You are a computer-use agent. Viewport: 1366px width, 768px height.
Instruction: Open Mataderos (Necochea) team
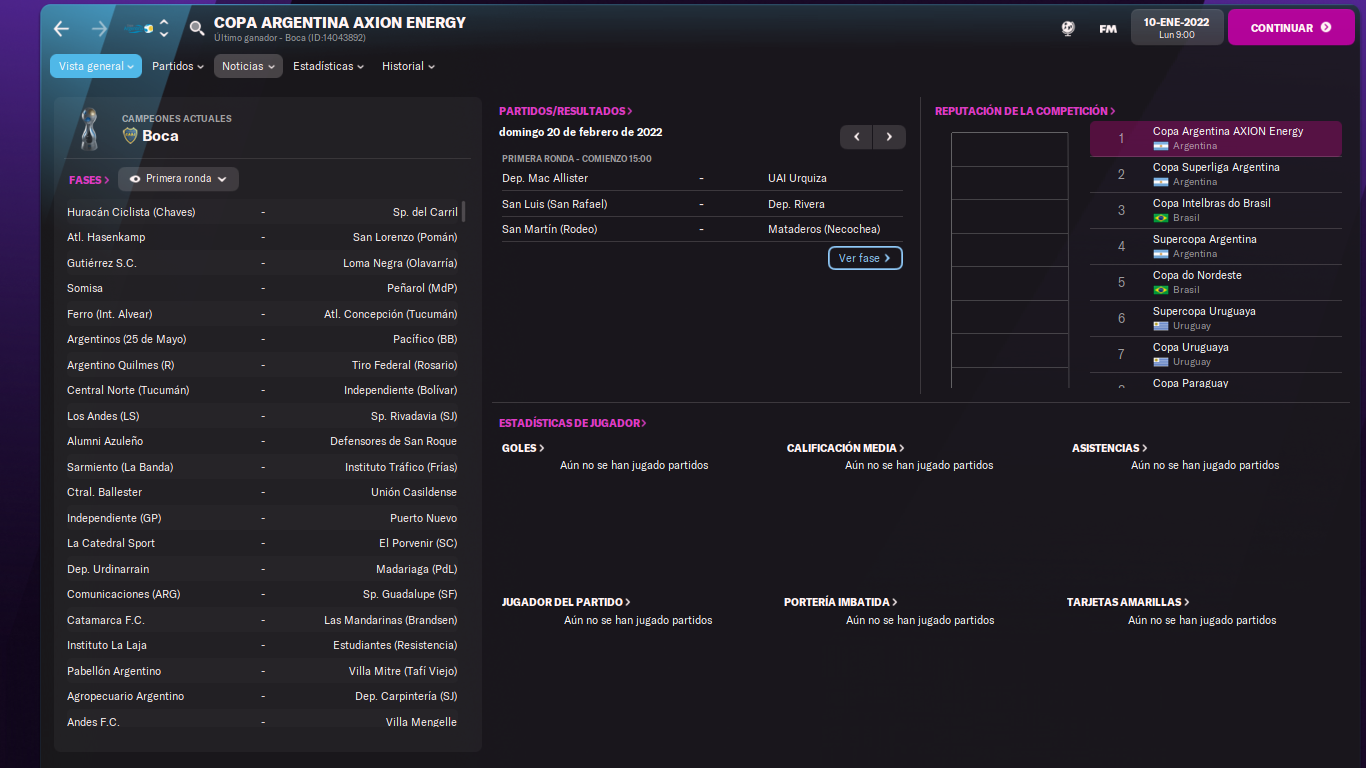[x=824, y=229]
